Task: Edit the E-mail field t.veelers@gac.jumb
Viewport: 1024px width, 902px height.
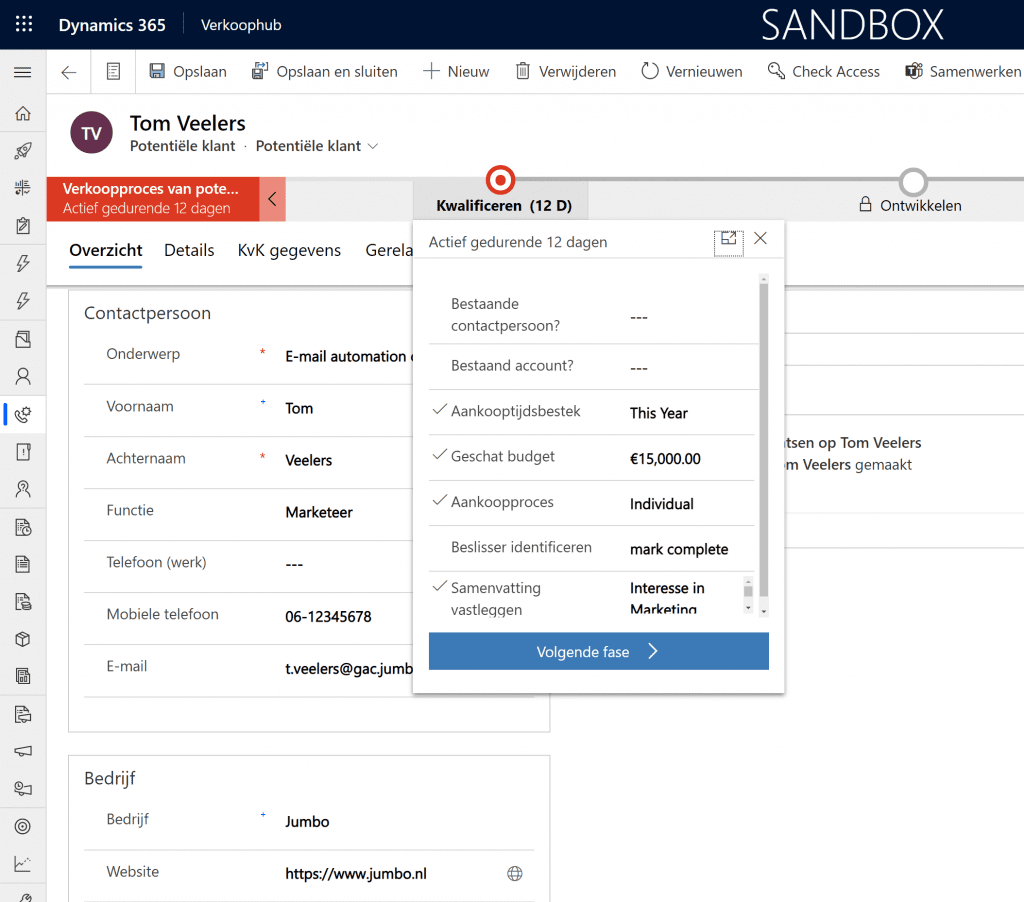Action: (x=349, y=668)
